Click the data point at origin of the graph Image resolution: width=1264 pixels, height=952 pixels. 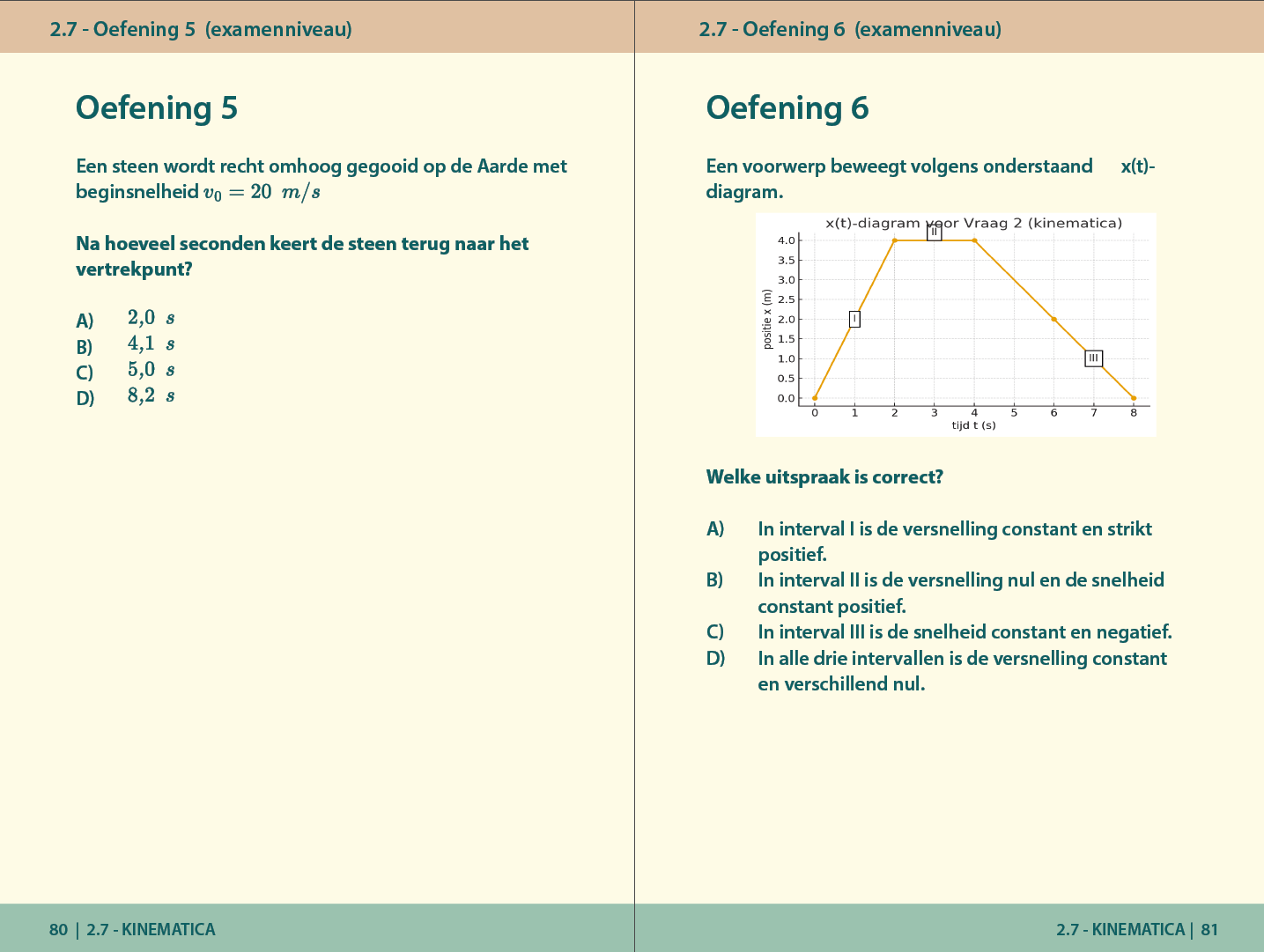(x=815, y=398)
